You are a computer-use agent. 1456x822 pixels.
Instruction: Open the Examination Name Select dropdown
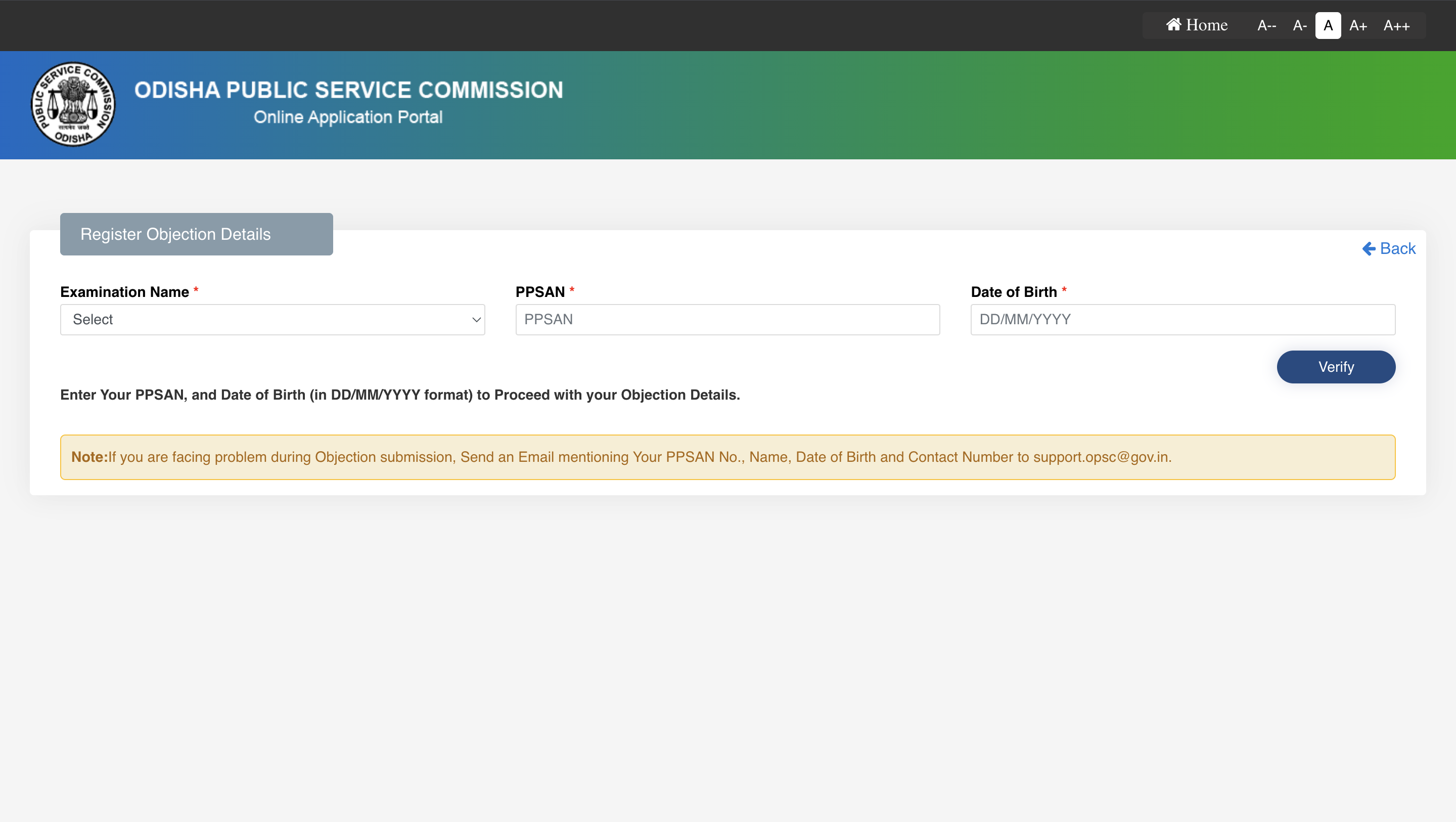[272, 320]
